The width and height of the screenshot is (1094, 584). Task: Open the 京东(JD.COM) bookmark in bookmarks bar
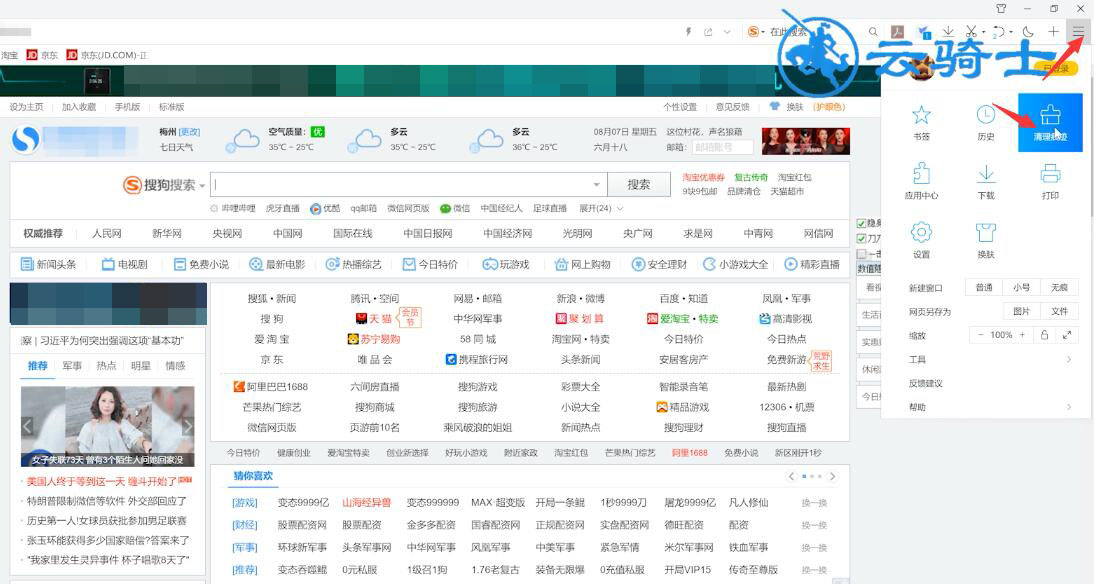click(x=107, y=55)
